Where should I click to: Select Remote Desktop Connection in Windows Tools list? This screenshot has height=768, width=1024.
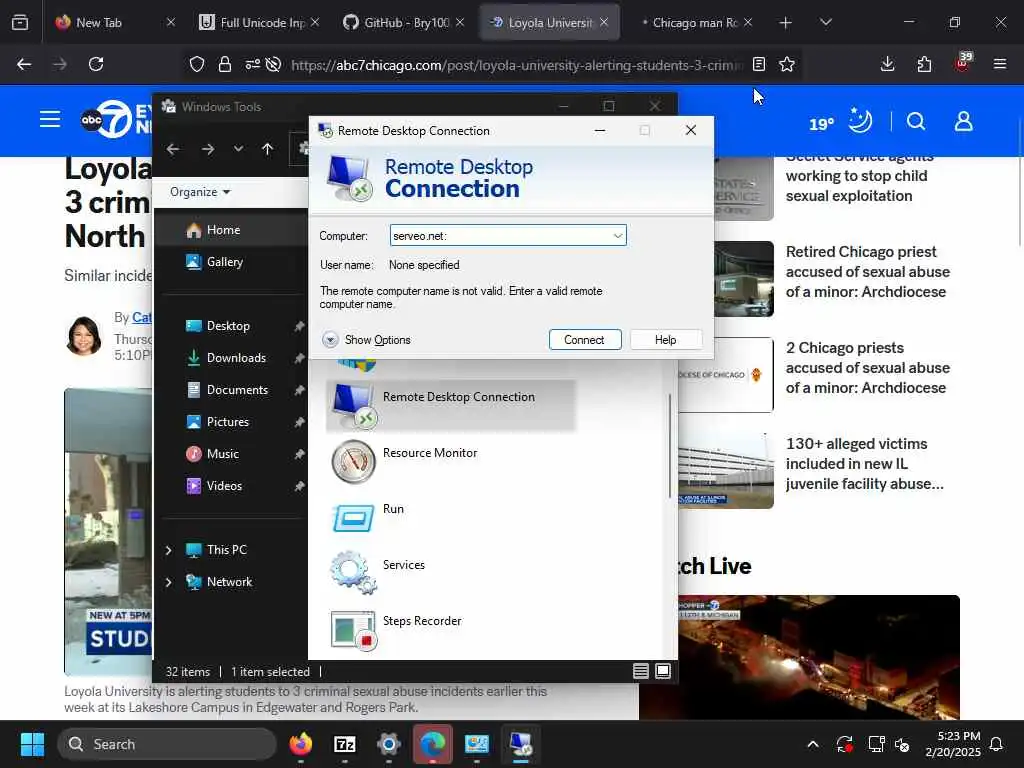click(451, 406)
